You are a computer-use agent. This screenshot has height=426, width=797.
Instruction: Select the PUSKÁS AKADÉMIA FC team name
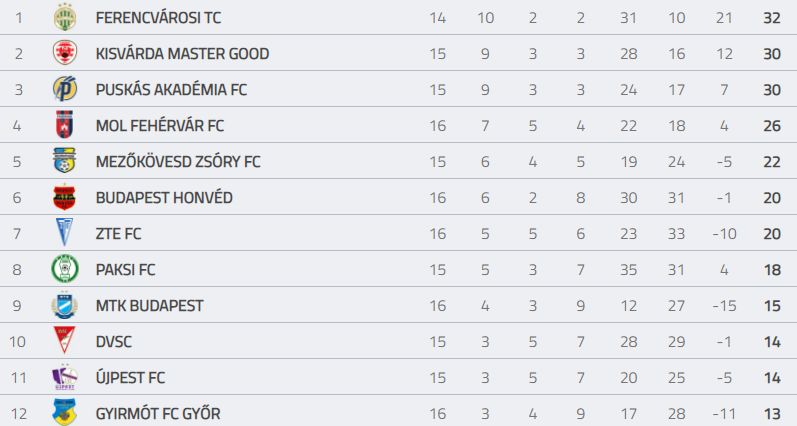171,89
